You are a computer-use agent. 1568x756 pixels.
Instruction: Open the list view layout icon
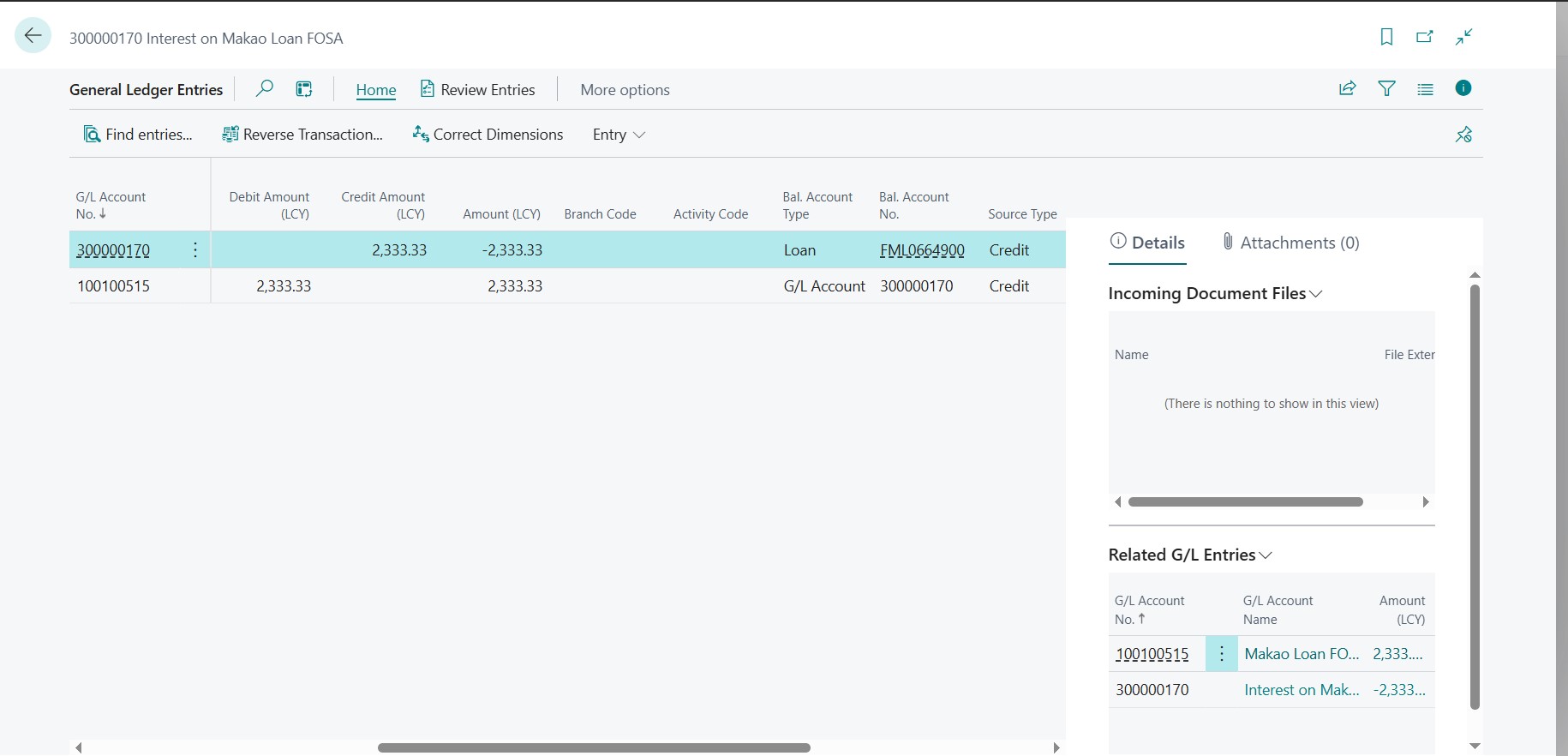(1425, 89)
